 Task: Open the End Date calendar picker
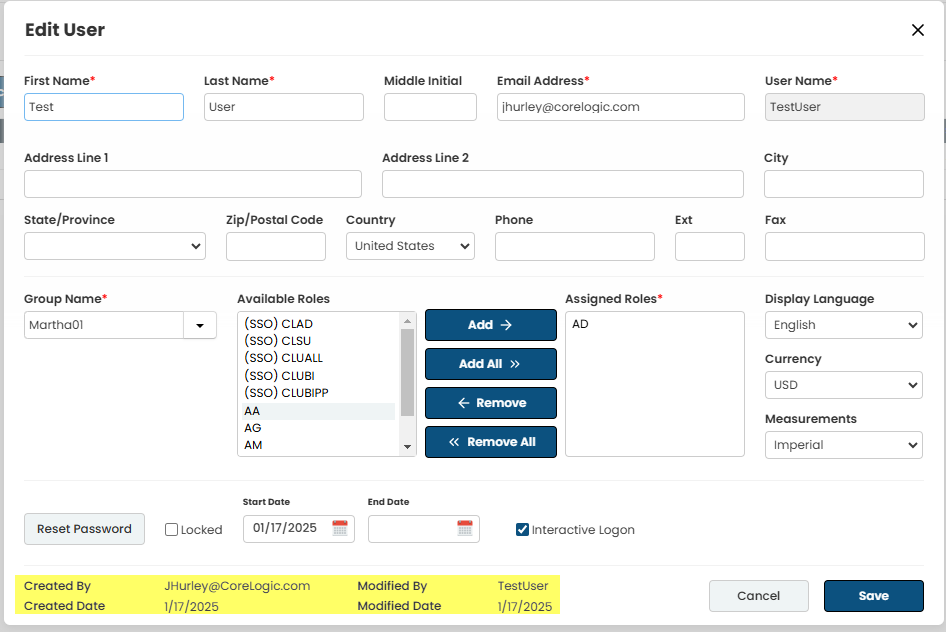465,528
